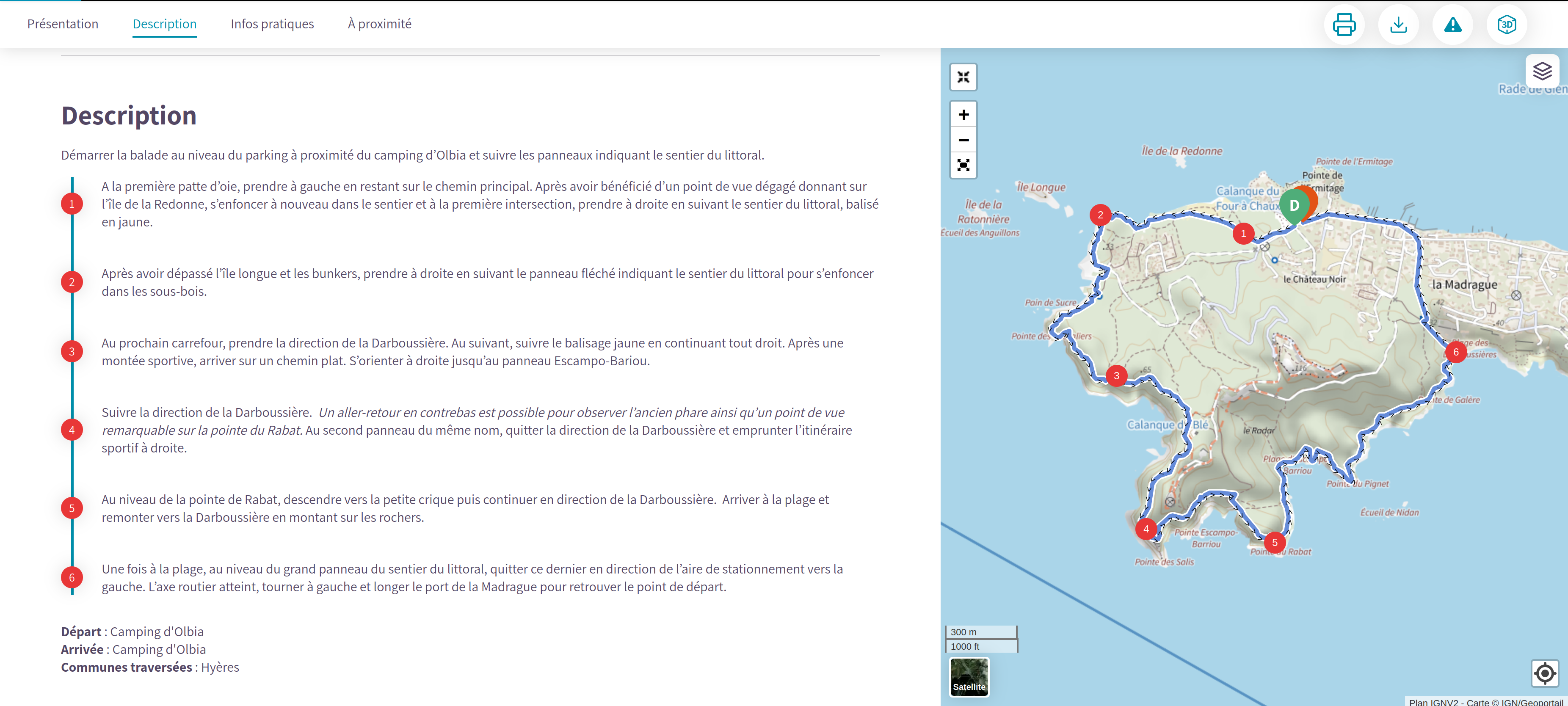Image resolution: width=1568 pixels, height=706 pixels.
Task: Click the 'le Radar' map label
Action: [1258, 430]
